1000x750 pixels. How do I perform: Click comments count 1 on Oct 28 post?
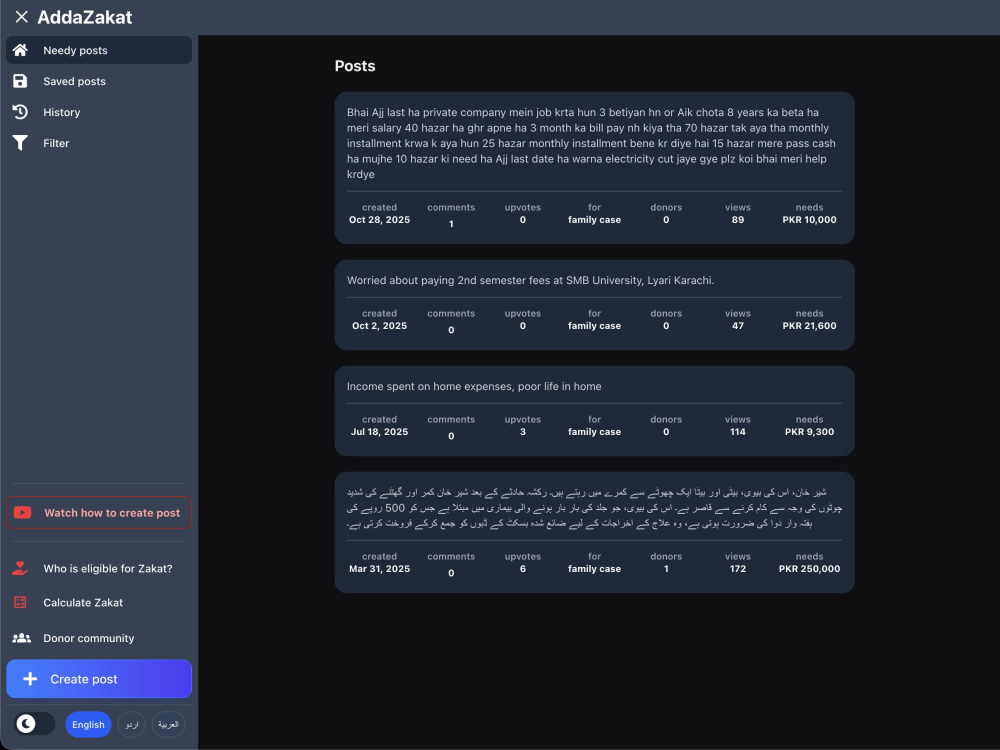click(x=451, y=224)
